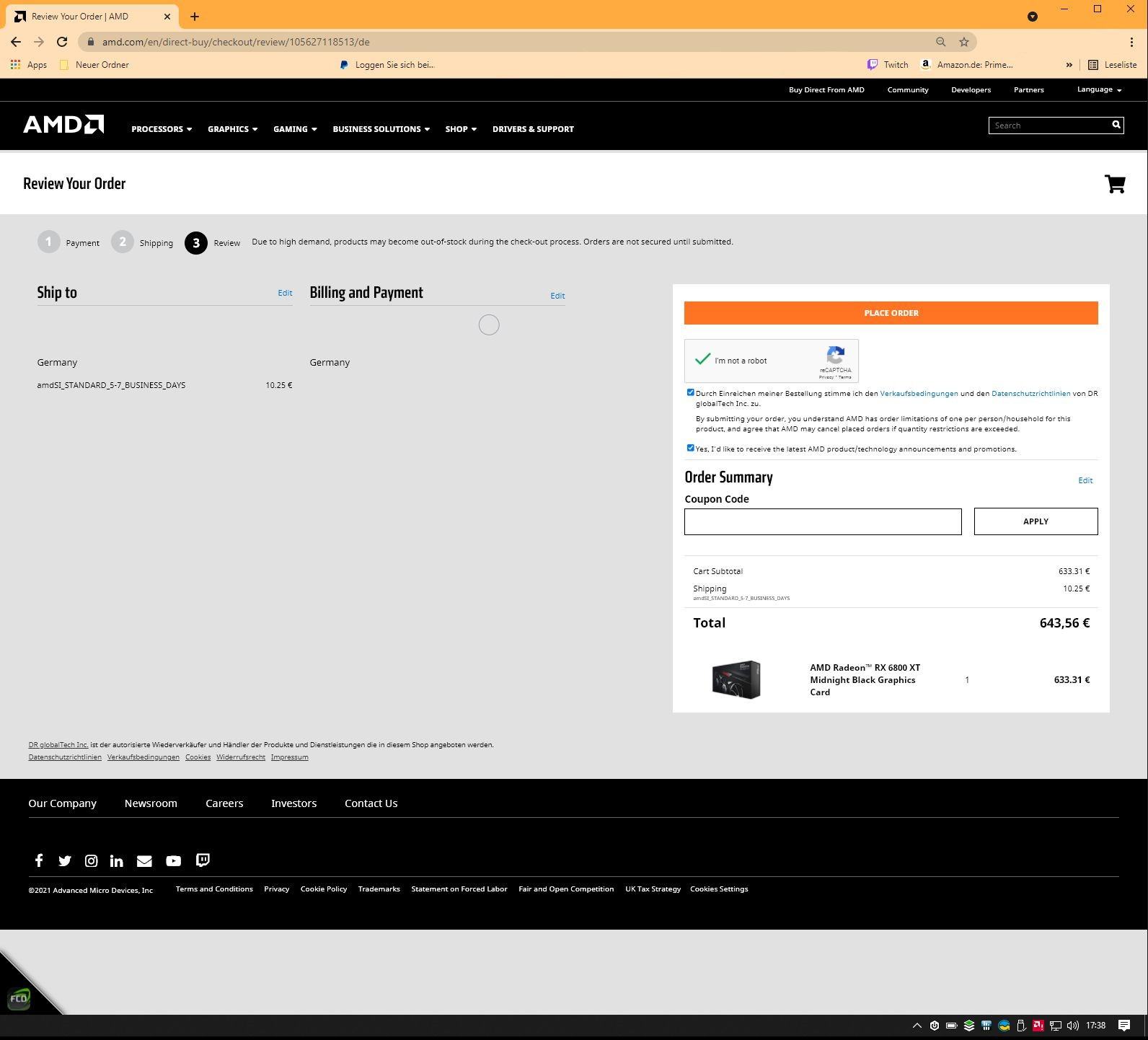Screen dimensions: 1148x1040
Task: Expand the Business Solutions menu
Action: (x=381, y=129)
